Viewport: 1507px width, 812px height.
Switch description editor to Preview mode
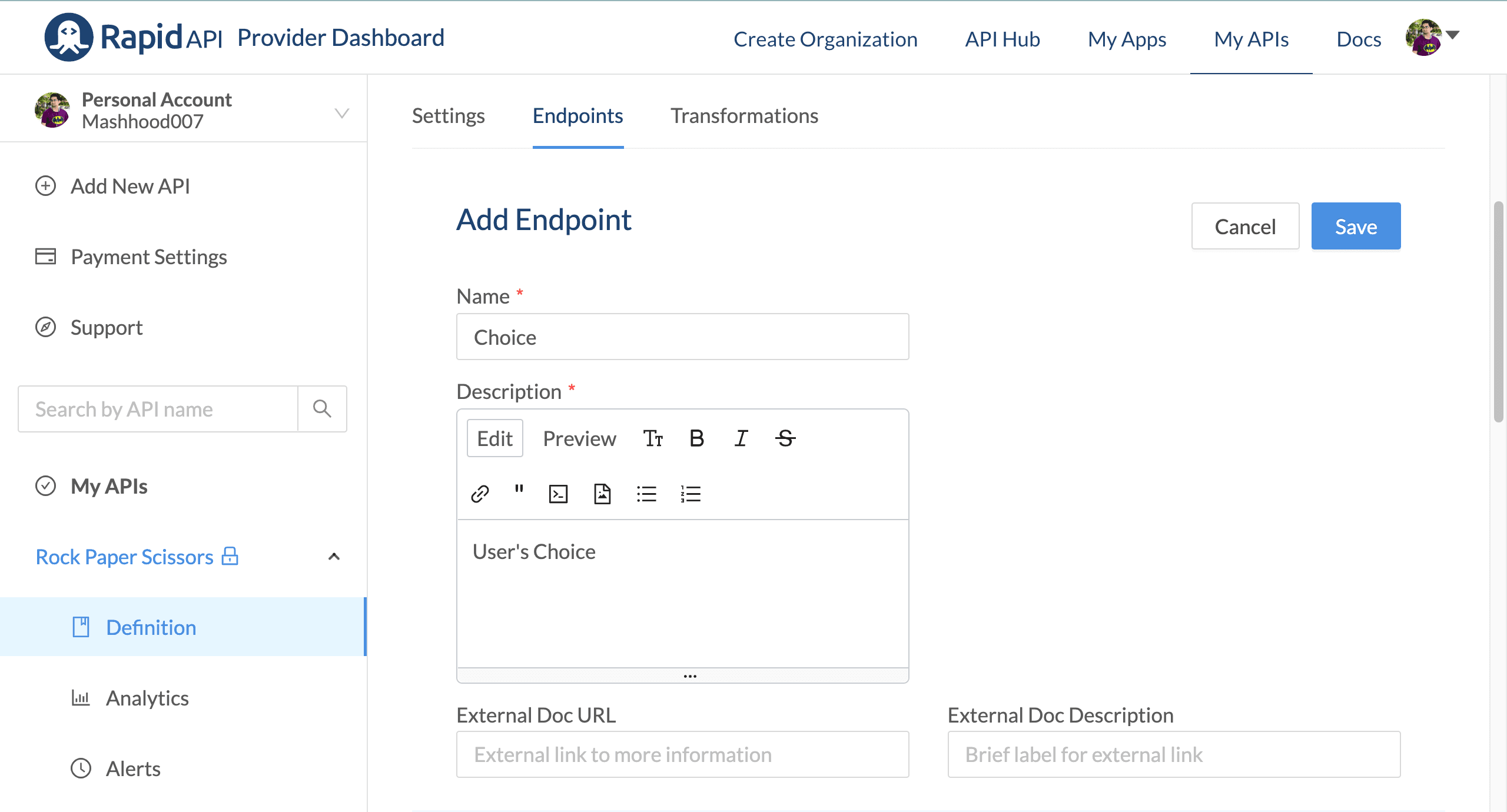coord(579,438)
